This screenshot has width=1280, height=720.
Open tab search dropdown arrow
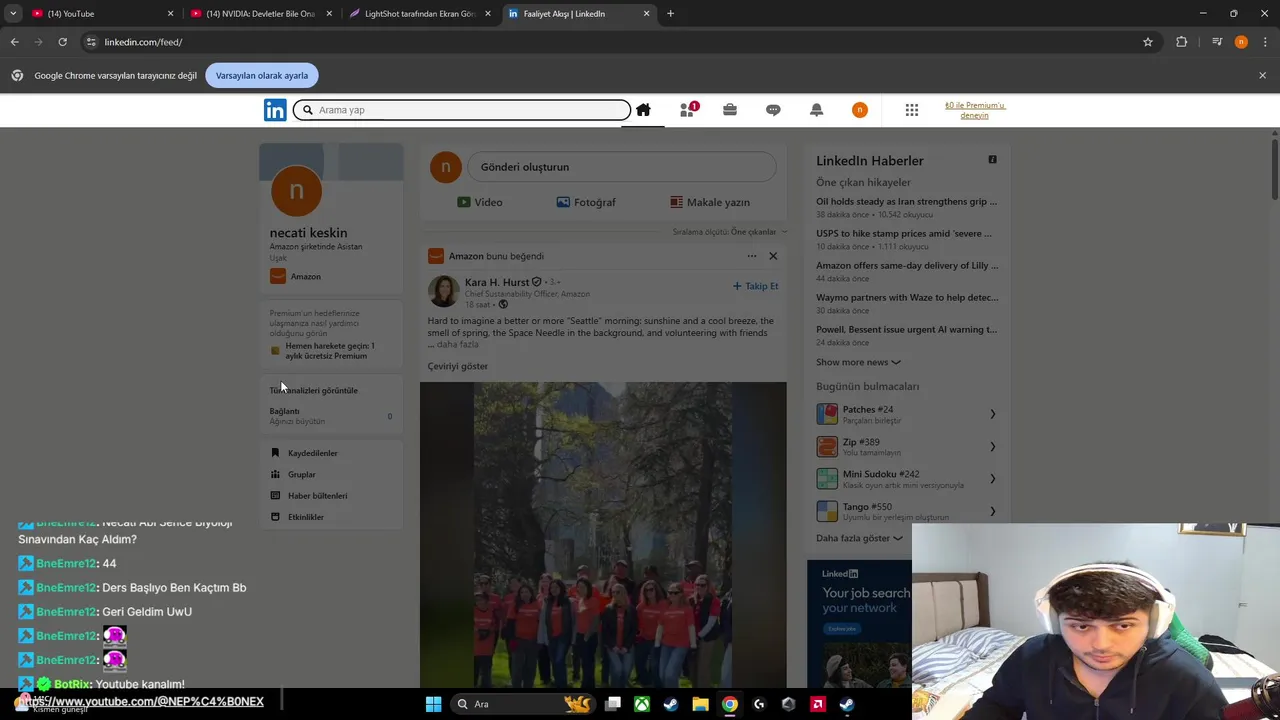[x=13, y=14]
